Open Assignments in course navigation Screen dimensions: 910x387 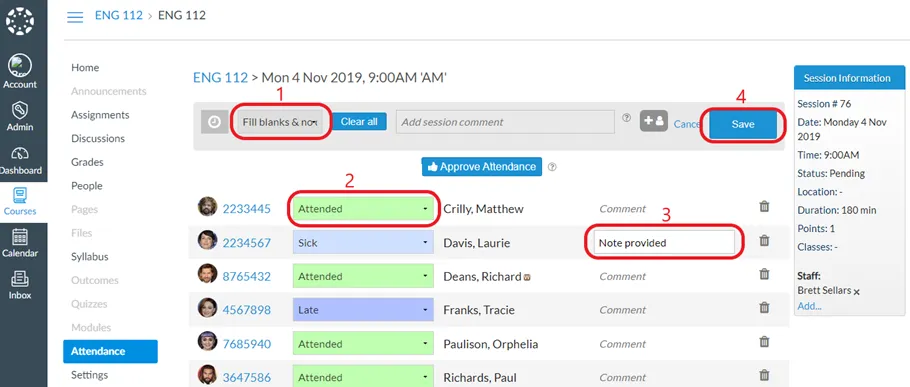pos(100,115)
